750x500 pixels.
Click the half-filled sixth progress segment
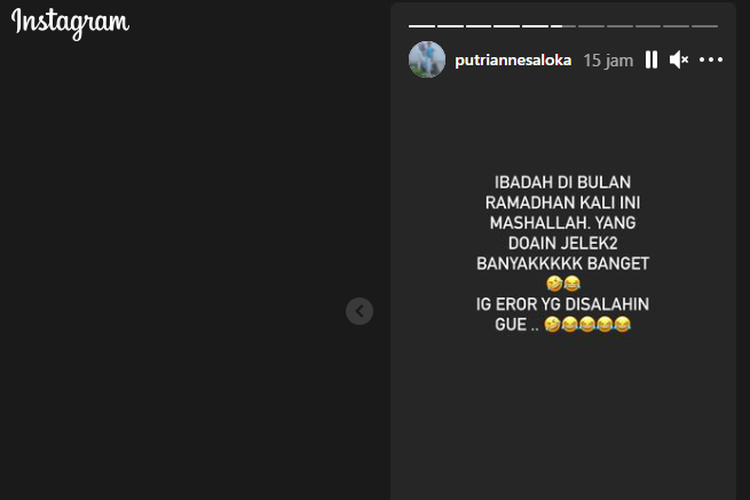(x=563, y=26)
